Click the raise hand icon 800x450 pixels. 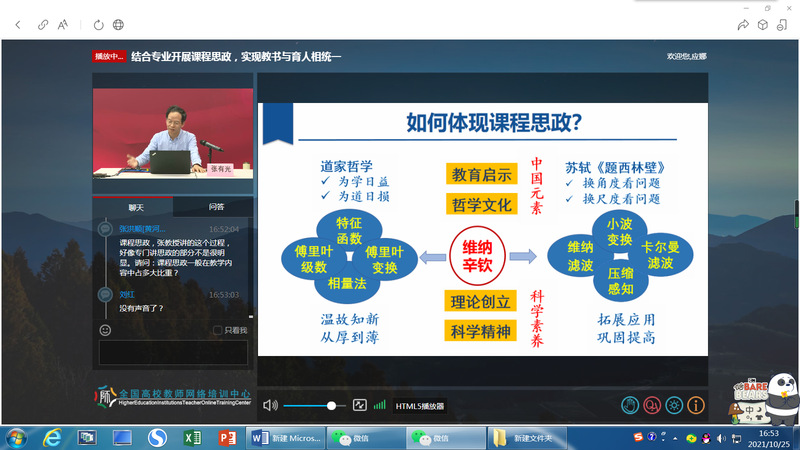(x=630, y=405)
